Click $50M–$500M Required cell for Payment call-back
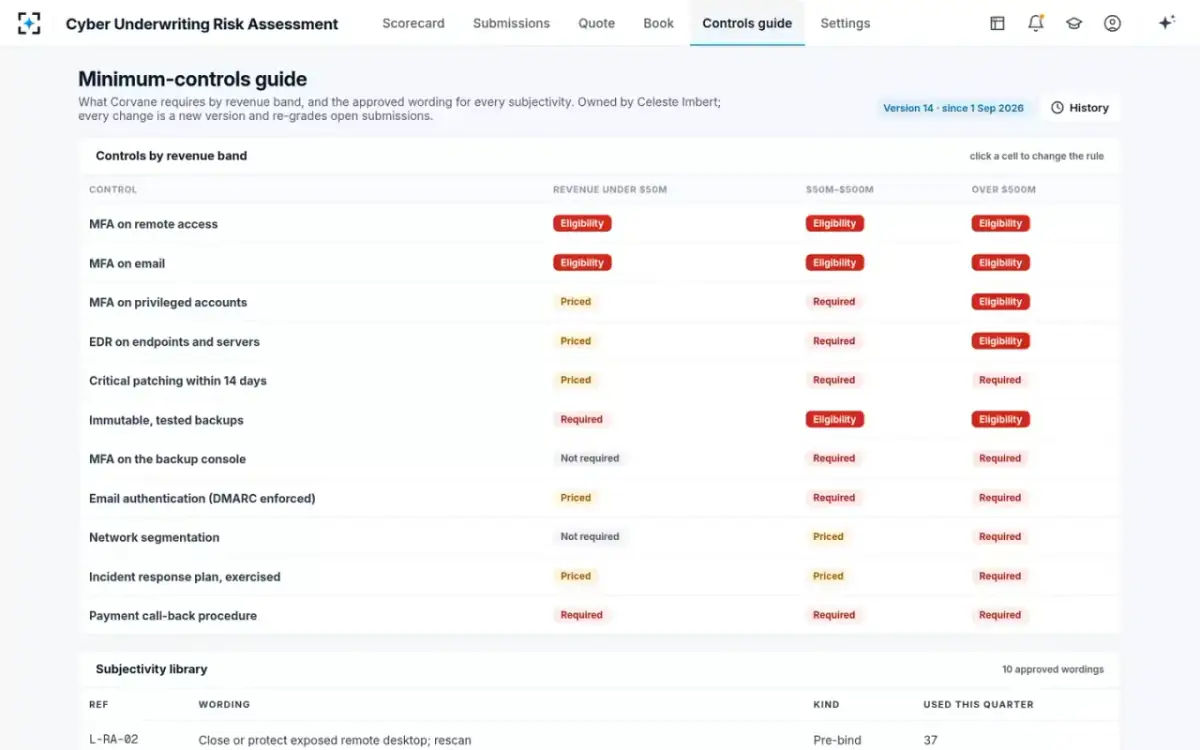The height and width of the screenshot is (750, 1200). point(834,615)
